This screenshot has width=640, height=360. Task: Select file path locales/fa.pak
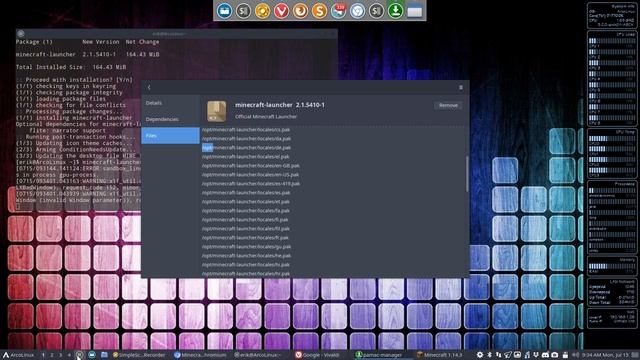tap(245, 211)
